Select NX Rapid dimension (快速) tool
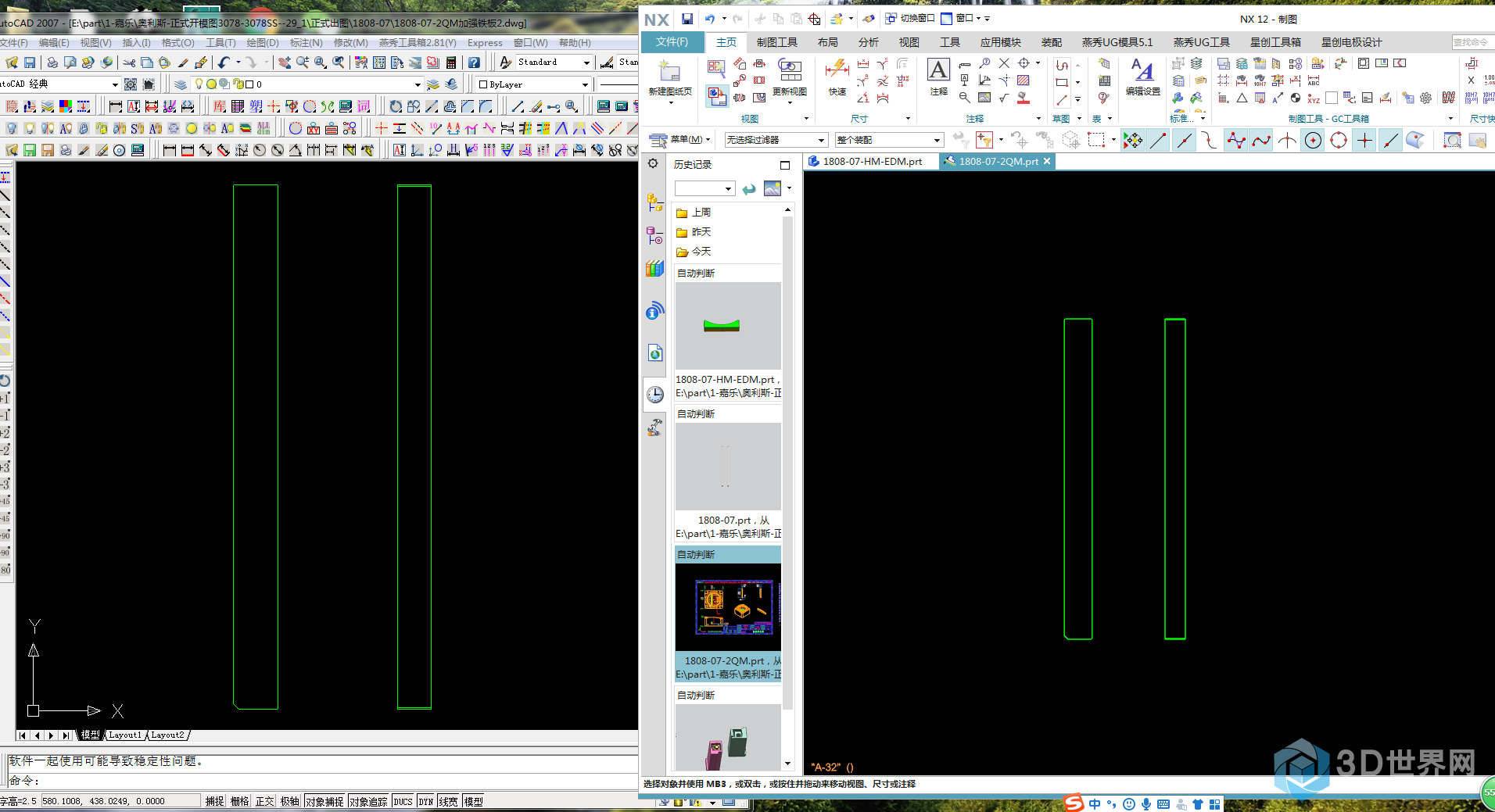1495x812 pixels. point(837,77)
